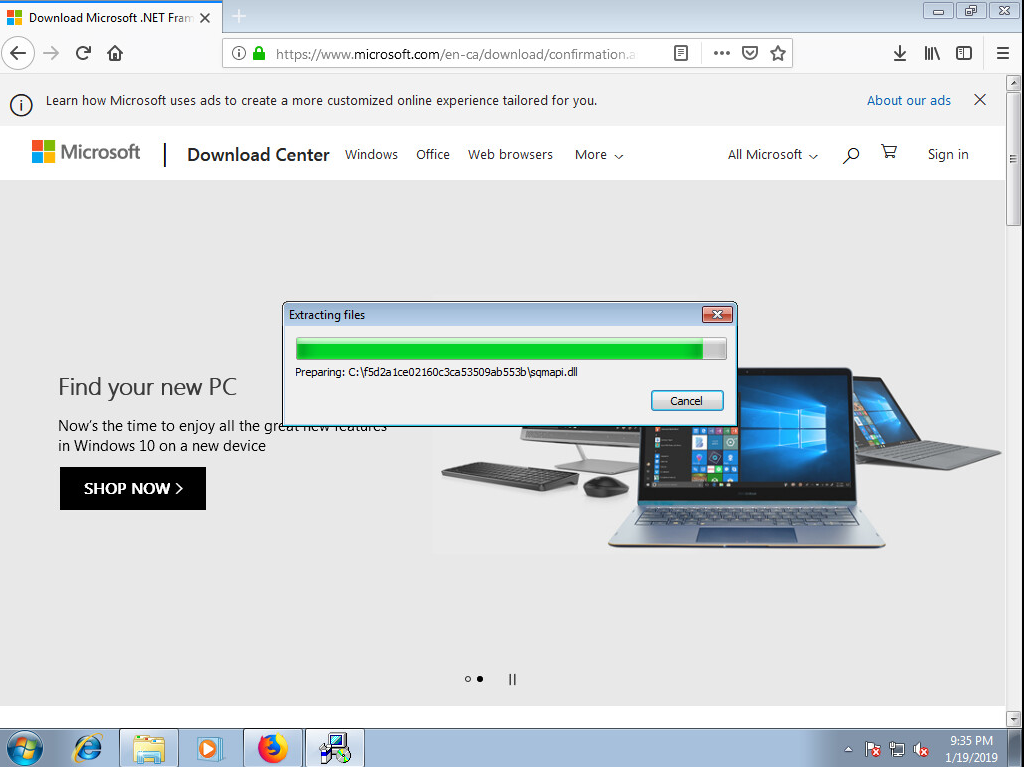The width and height of the screenshot is (1024, 767).
Task: Cancel the Extracting files dialog
Action: (686, 400)
